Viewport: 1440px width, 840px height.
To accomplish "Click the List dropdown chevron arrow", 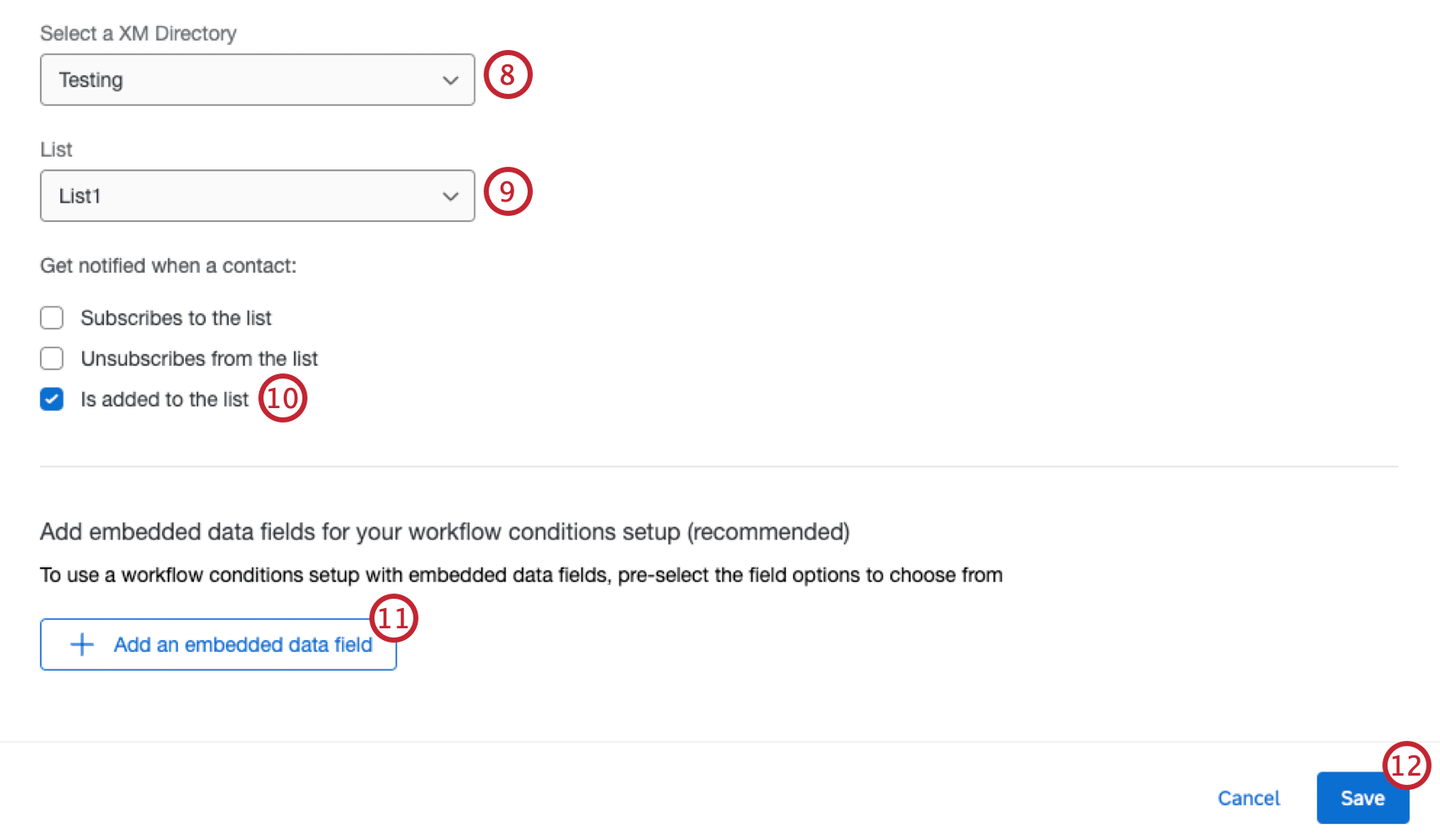I will (x=450, y=196).
